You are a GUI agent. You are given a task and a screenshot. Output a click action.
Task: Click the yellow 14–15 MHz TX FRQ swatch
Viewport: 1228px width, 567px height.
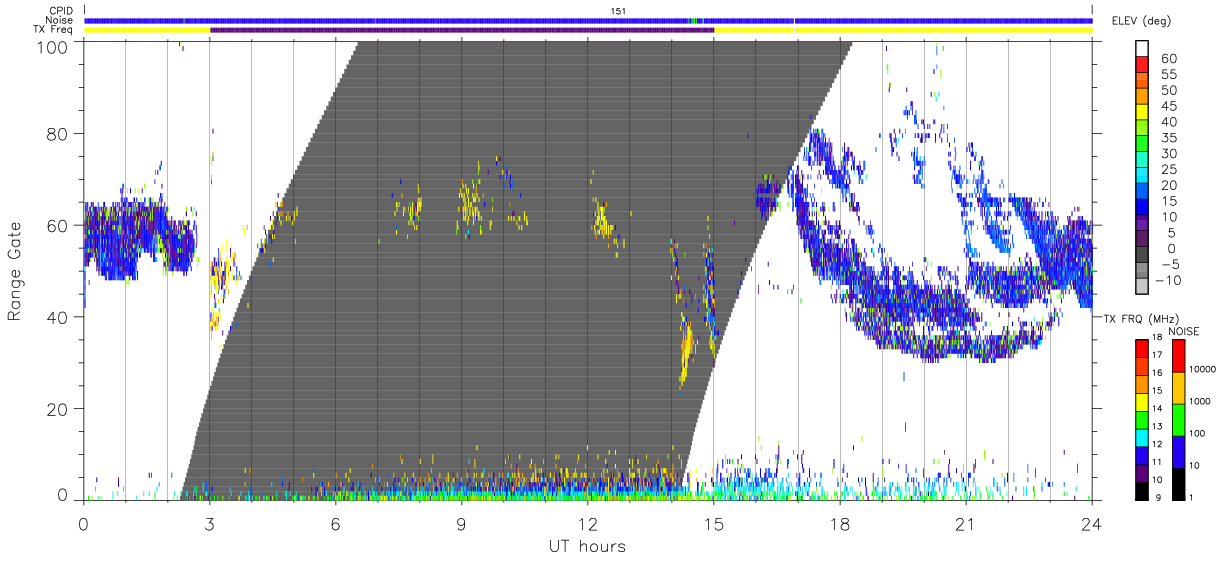click(x=1141, y=401)
